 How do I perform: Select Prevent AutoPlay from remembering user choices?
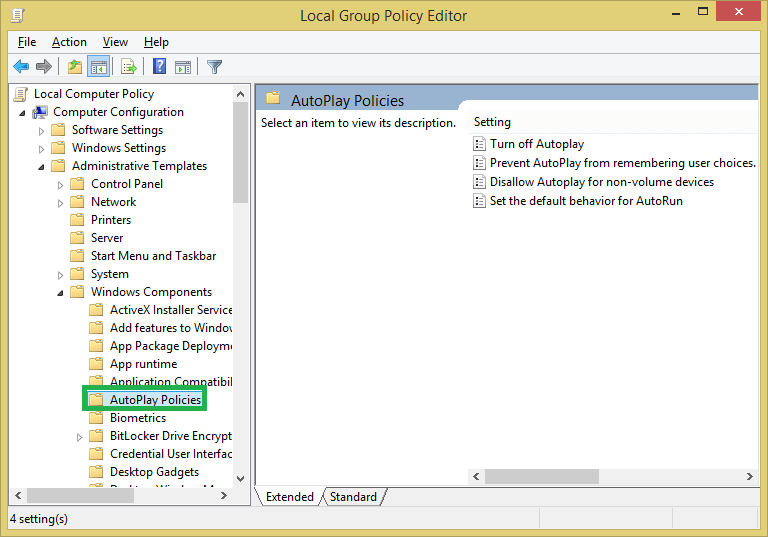coord(623,163)
